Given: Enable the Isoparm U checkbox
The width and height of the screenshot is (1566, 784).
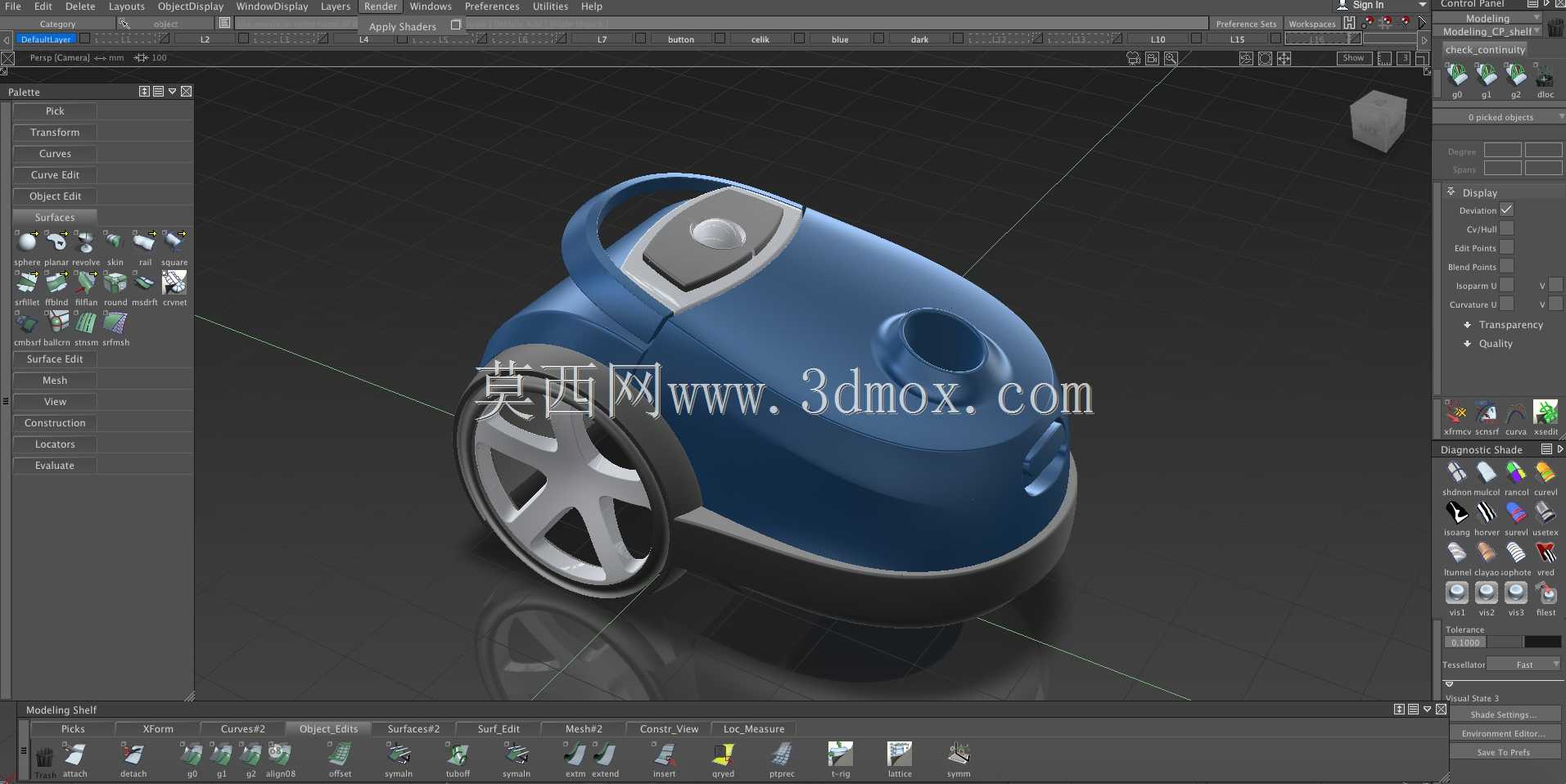Looking at the screenshot, I should (x=1506, y=286).
